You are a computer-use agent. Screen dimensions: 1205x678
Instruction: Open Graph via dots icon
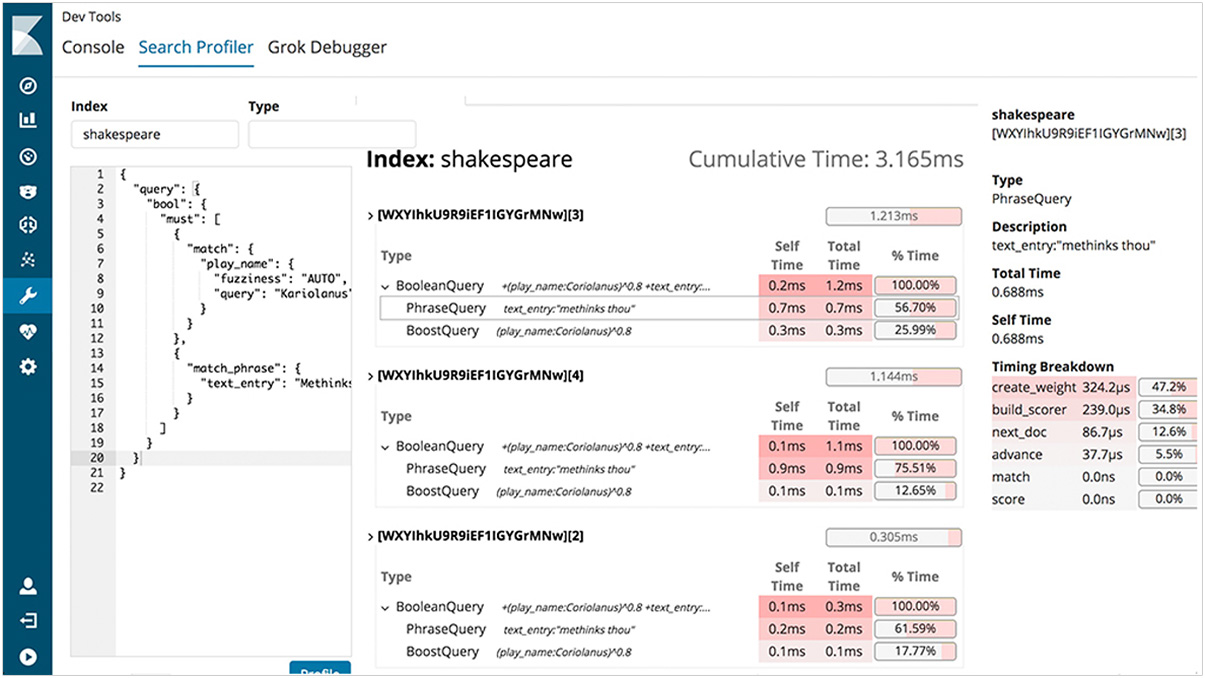pyautogui.click(x=28, y=260)
